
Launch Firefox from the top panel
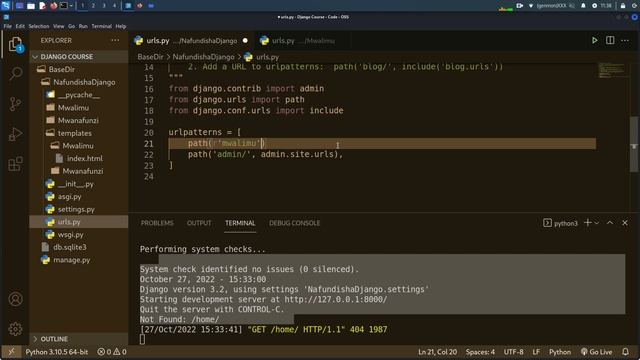(53, 6)
